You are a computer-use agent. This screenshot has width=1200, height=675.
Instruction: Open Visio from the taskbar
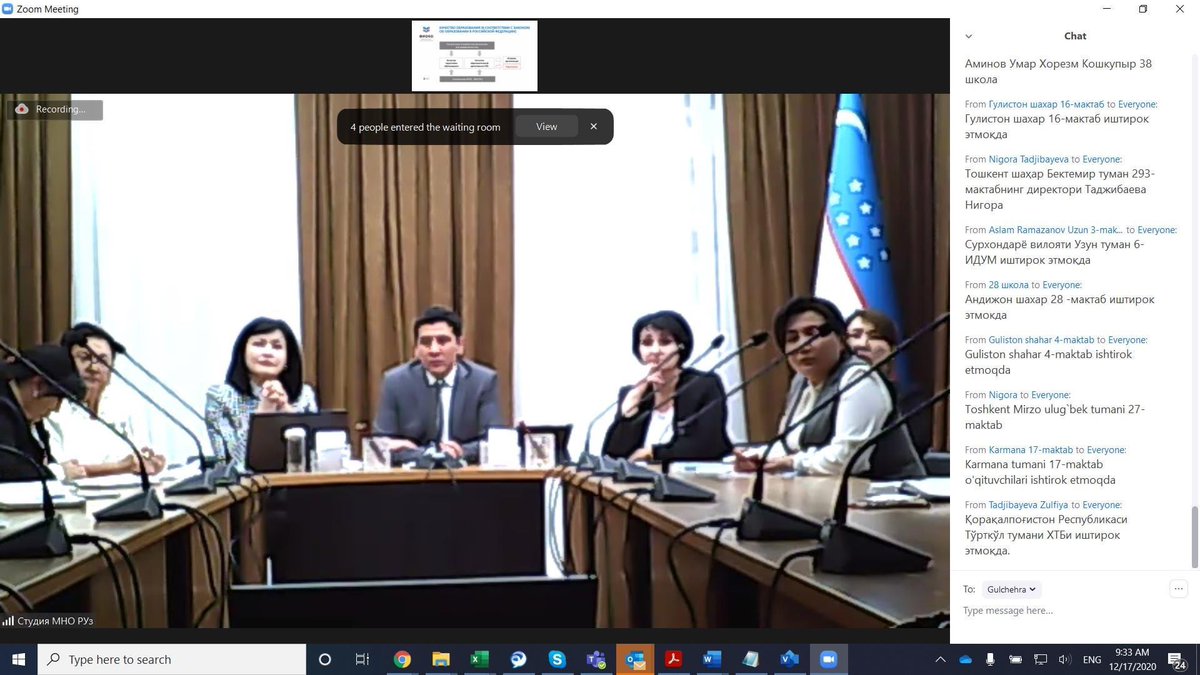click(x=790, y=659)
